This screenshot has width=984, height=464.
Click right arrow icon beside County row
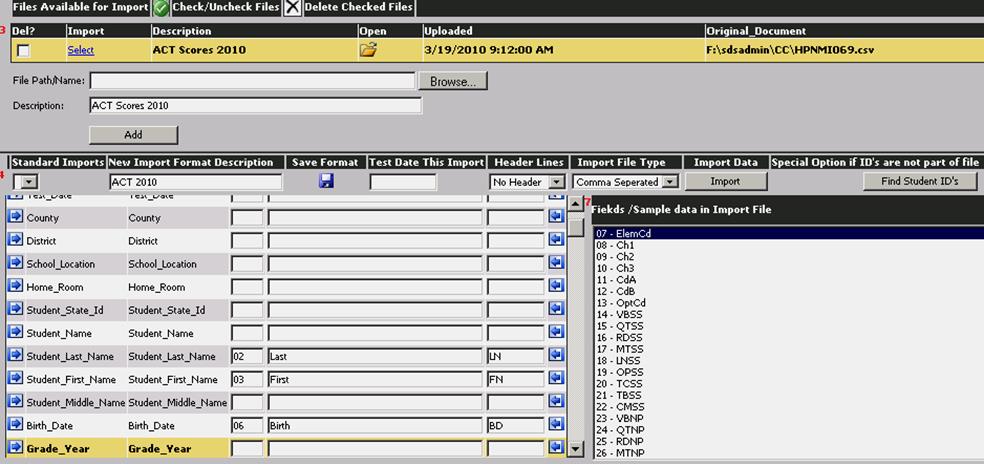[x=16, y=218]
